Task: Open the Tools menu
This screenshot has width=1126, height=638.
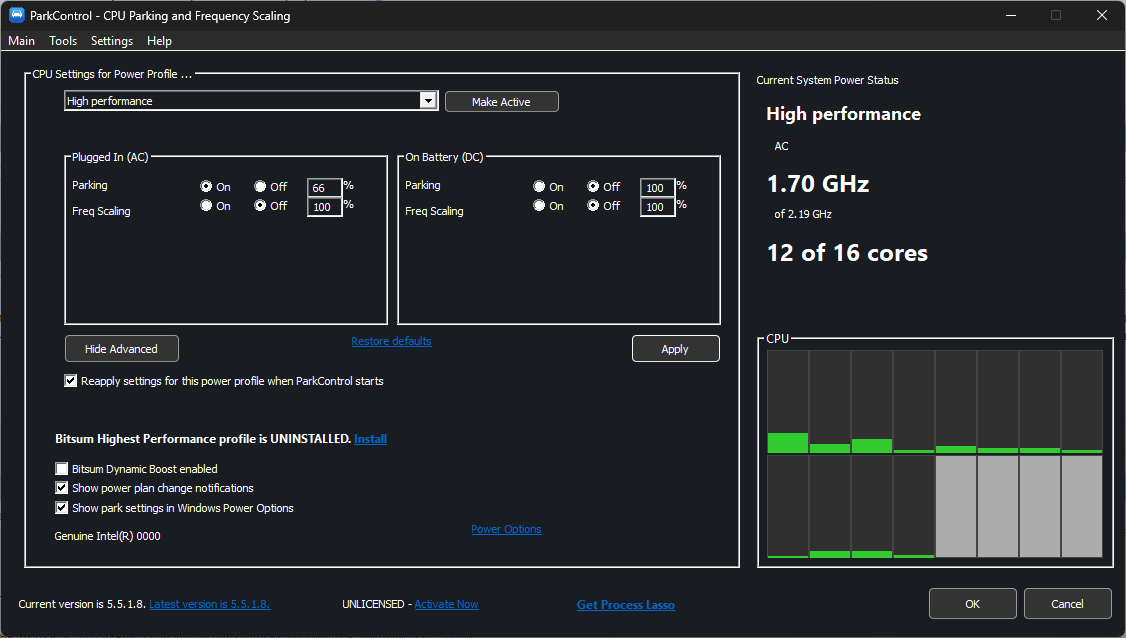Action: click(63, 41)
